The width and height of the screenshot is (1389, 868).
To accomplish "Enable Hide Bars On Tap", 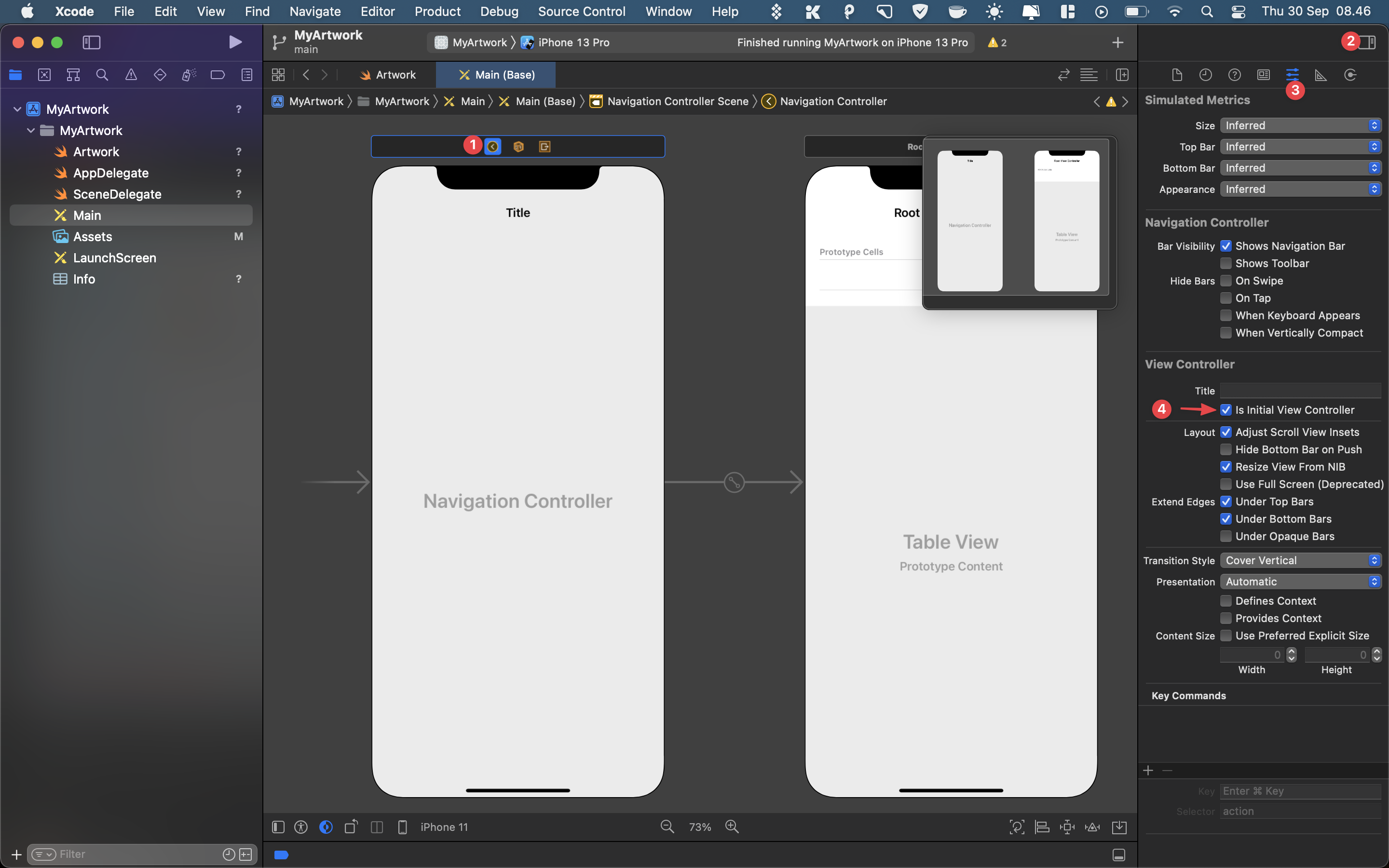I will tap(1226, 298).
